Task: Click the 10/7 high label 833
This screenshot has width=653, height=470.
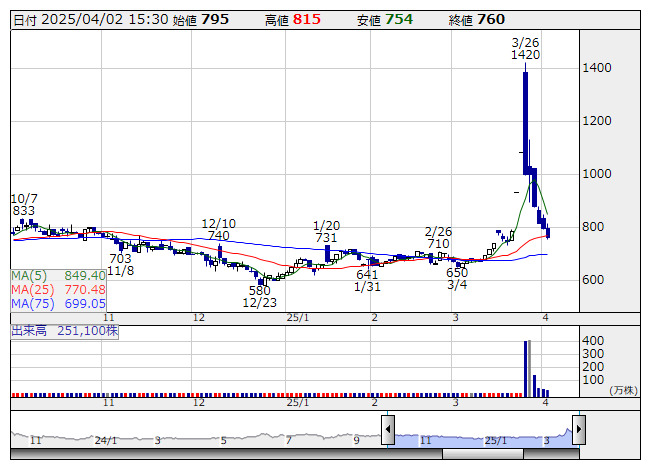Action: (24, 211)
